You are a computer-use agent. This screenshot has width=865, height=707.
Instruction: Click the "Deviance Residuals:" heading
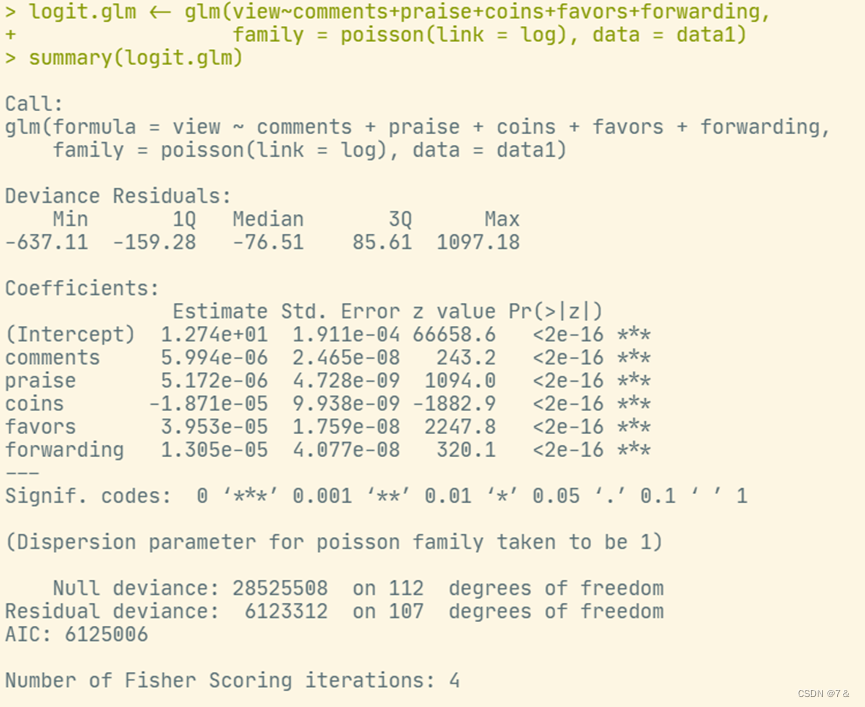[118, 196]
